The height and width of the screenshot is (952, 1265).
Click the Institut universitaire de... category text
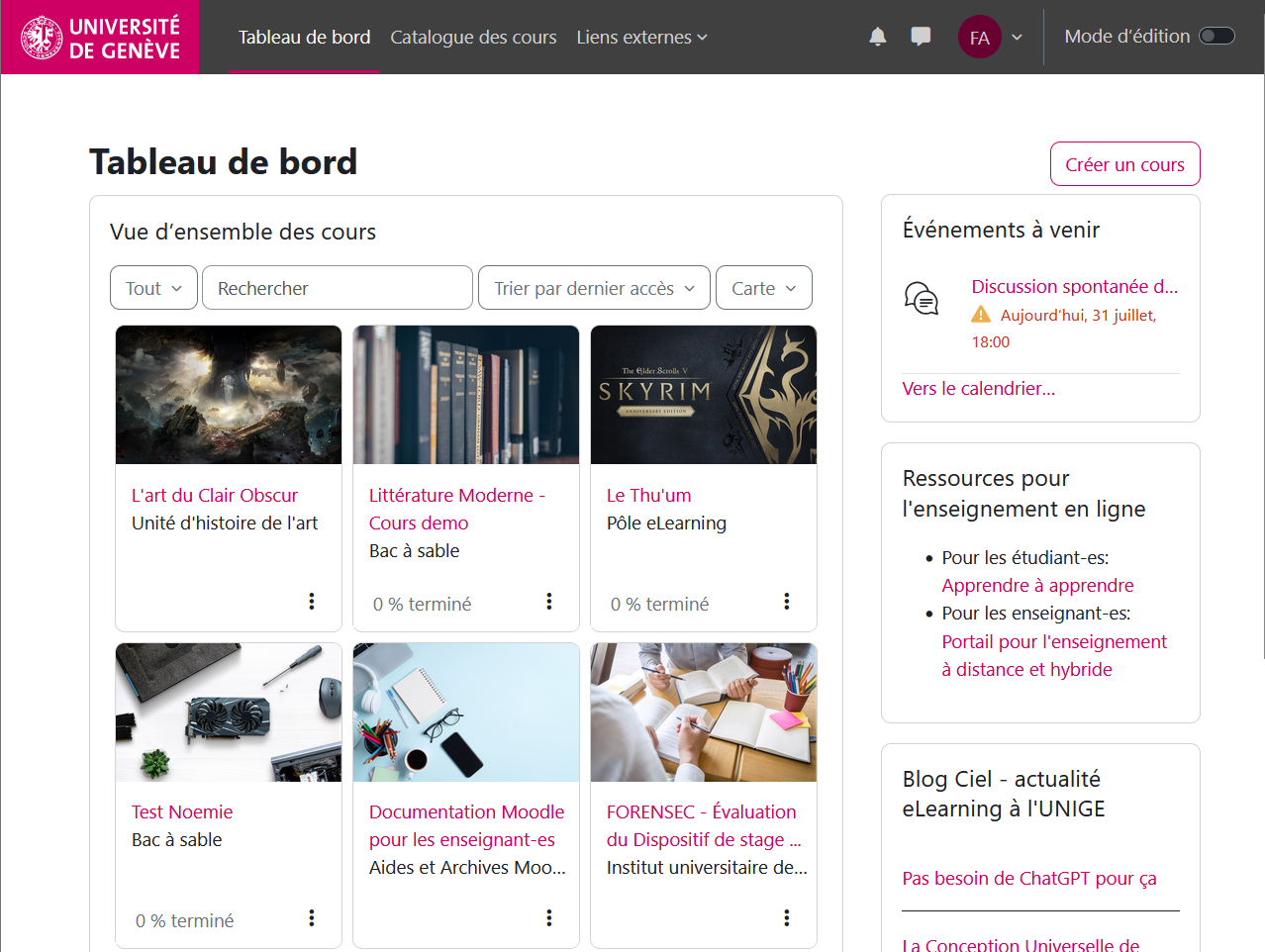707,868
